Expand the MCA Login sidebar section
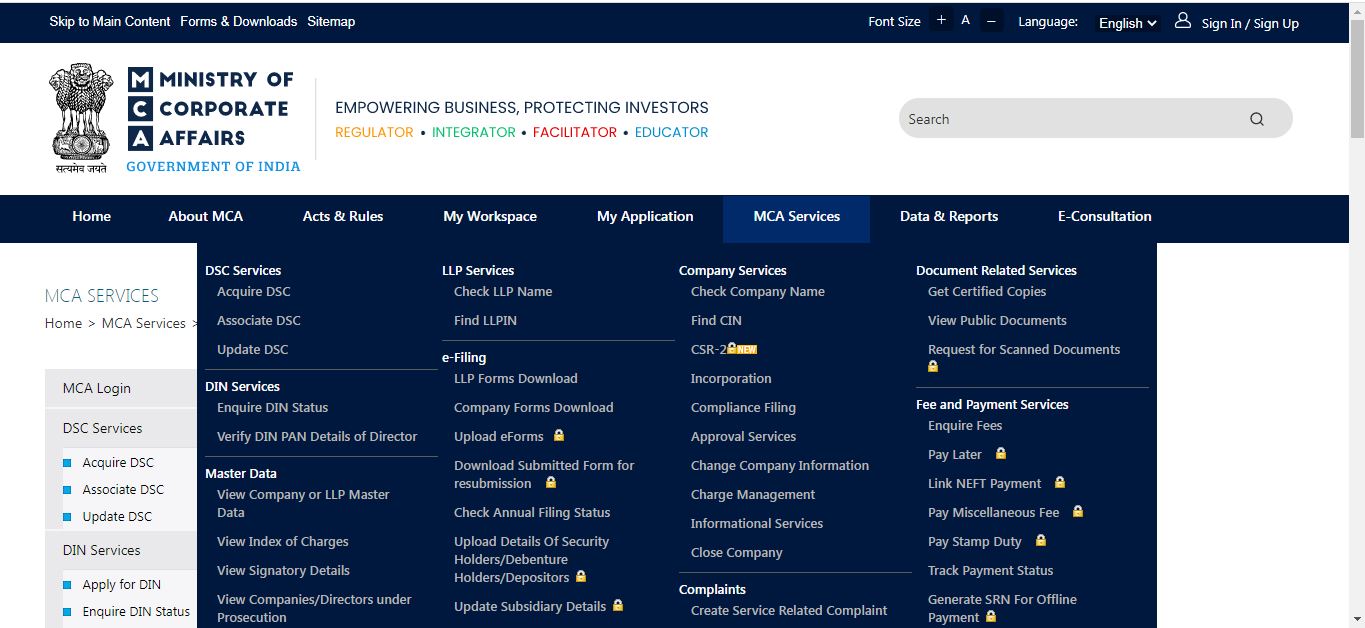The image size is (1365, 628). tap(97, 388)
